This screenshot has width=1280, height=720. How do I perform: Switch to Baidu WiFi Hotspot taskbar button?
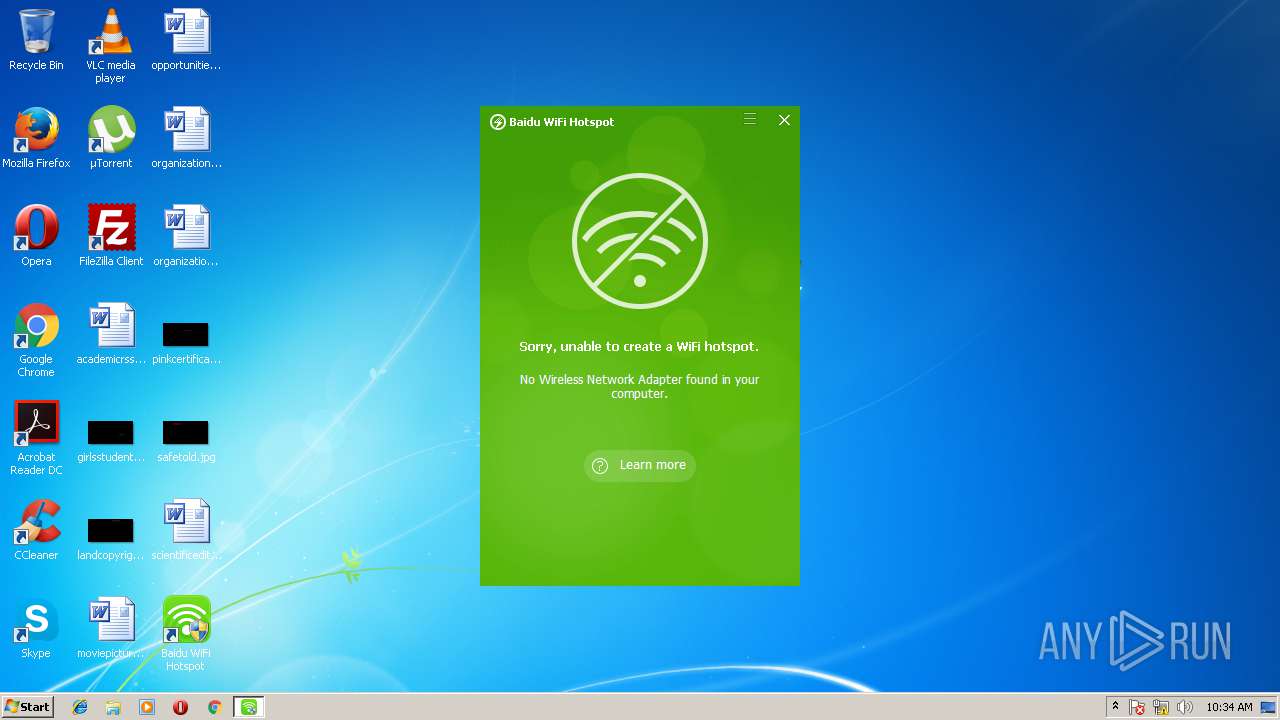pyautogui.click(x=249, y=707)
